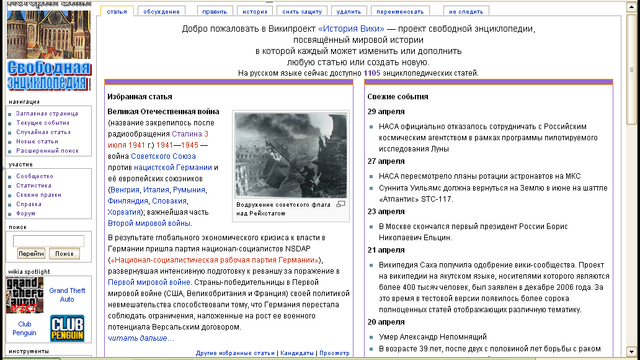
Task: Click the vertical scrollbar thumb
Action: (631, 69)
